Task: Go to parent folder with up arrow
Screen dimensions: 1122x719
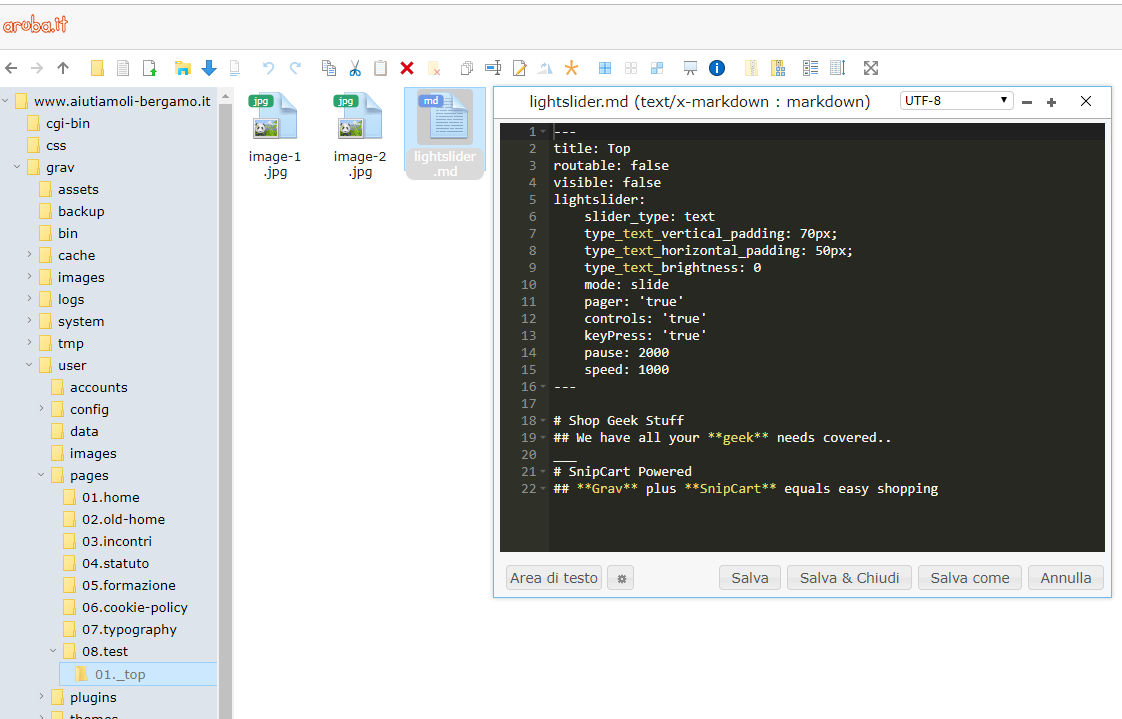Action: pos(63,68)
